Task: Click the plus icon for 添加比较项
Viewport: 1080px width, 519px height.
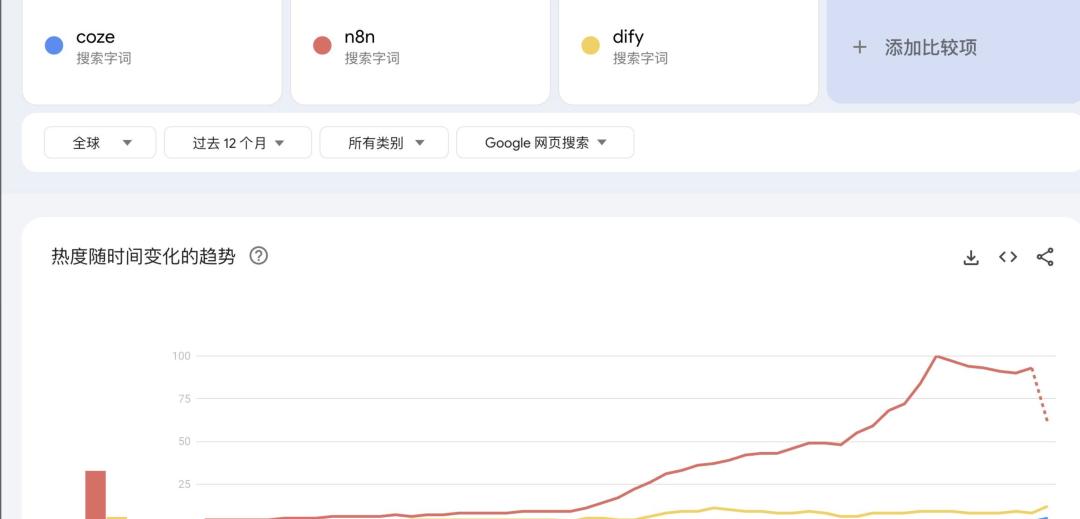Action: pos(859,47)
